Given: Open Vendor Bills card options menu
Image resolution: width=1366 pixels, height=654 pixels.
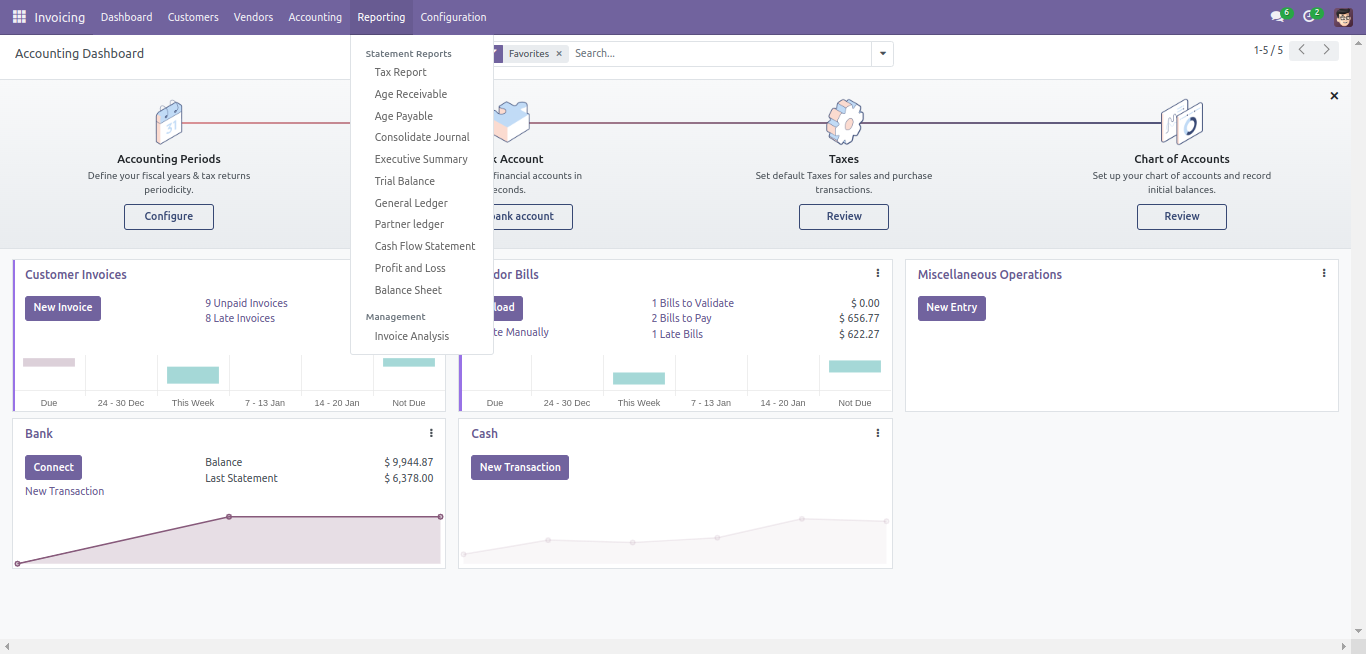Looking at the screenshot, I should click(878, 273).
